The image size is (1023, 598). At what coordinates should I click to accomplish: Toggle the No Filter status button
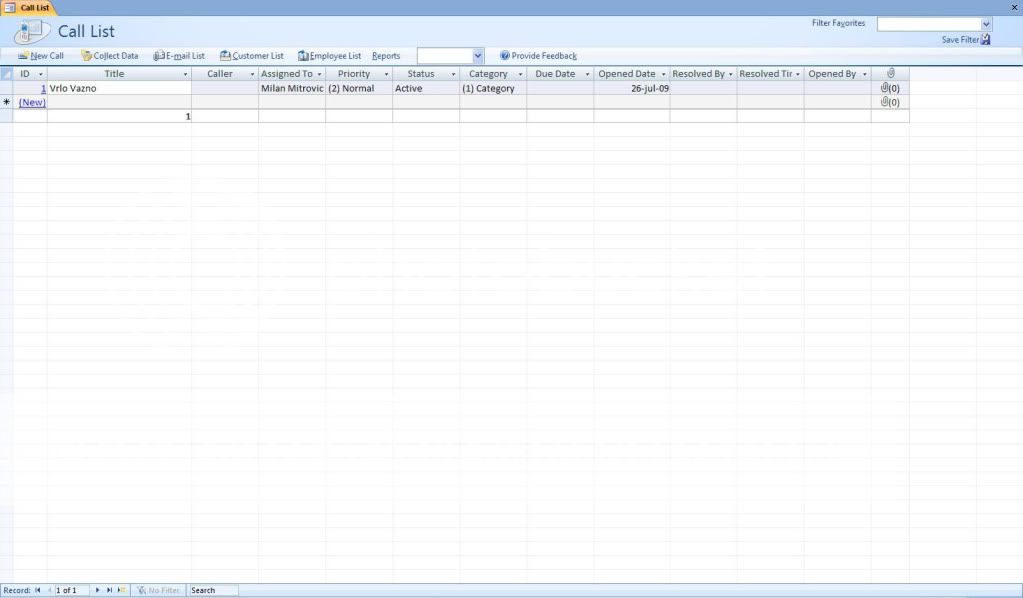[158, 590]
